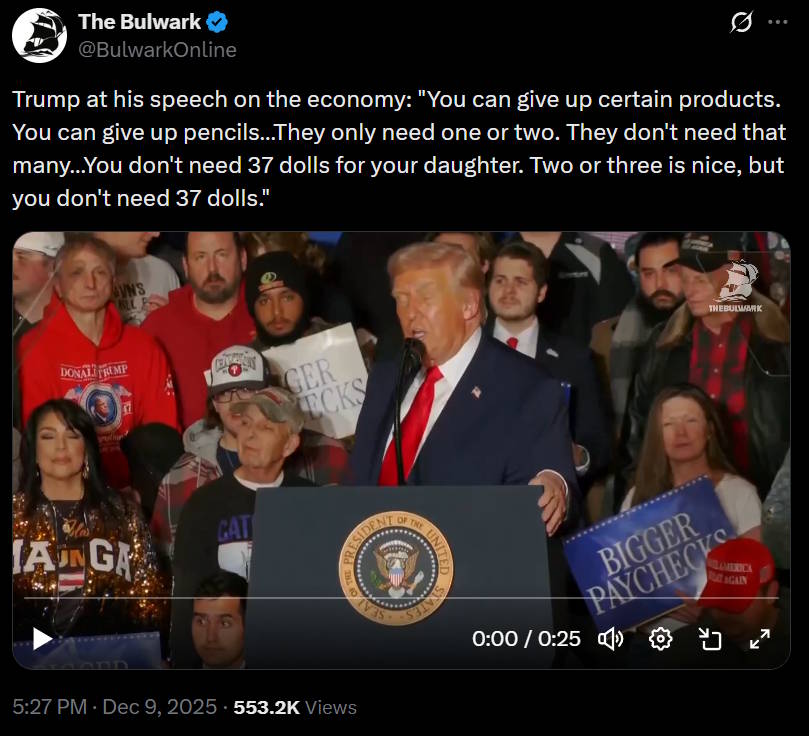Seek on the video progress bar

[401, 598]
